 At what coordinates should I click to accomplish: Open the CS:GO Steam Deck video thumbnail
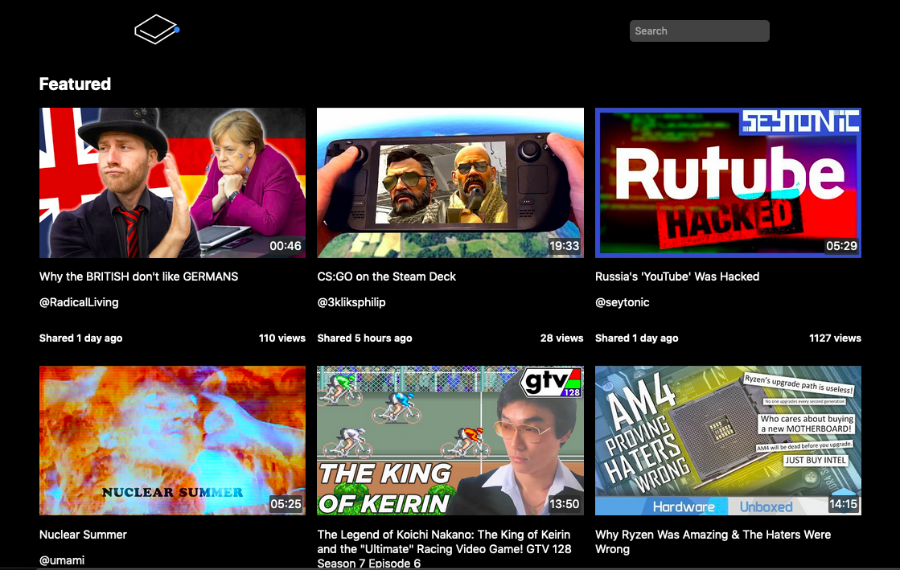[x=450, y=183]
